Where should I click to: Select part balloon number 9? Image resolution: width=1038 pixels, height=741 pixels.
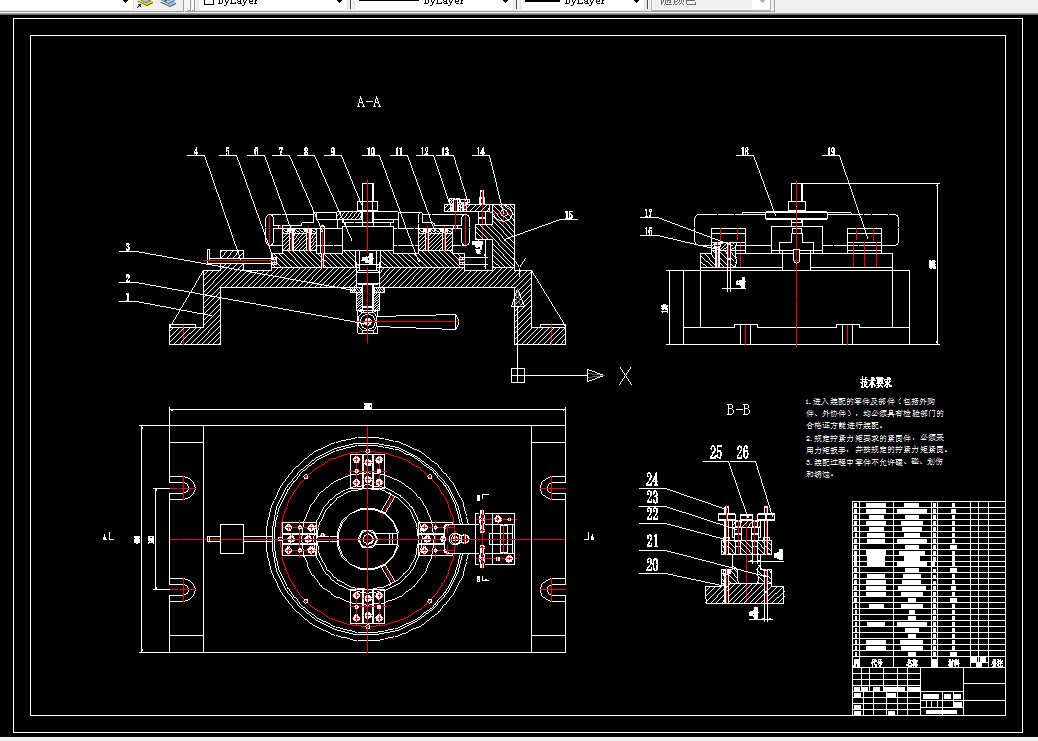click(333, 152)
